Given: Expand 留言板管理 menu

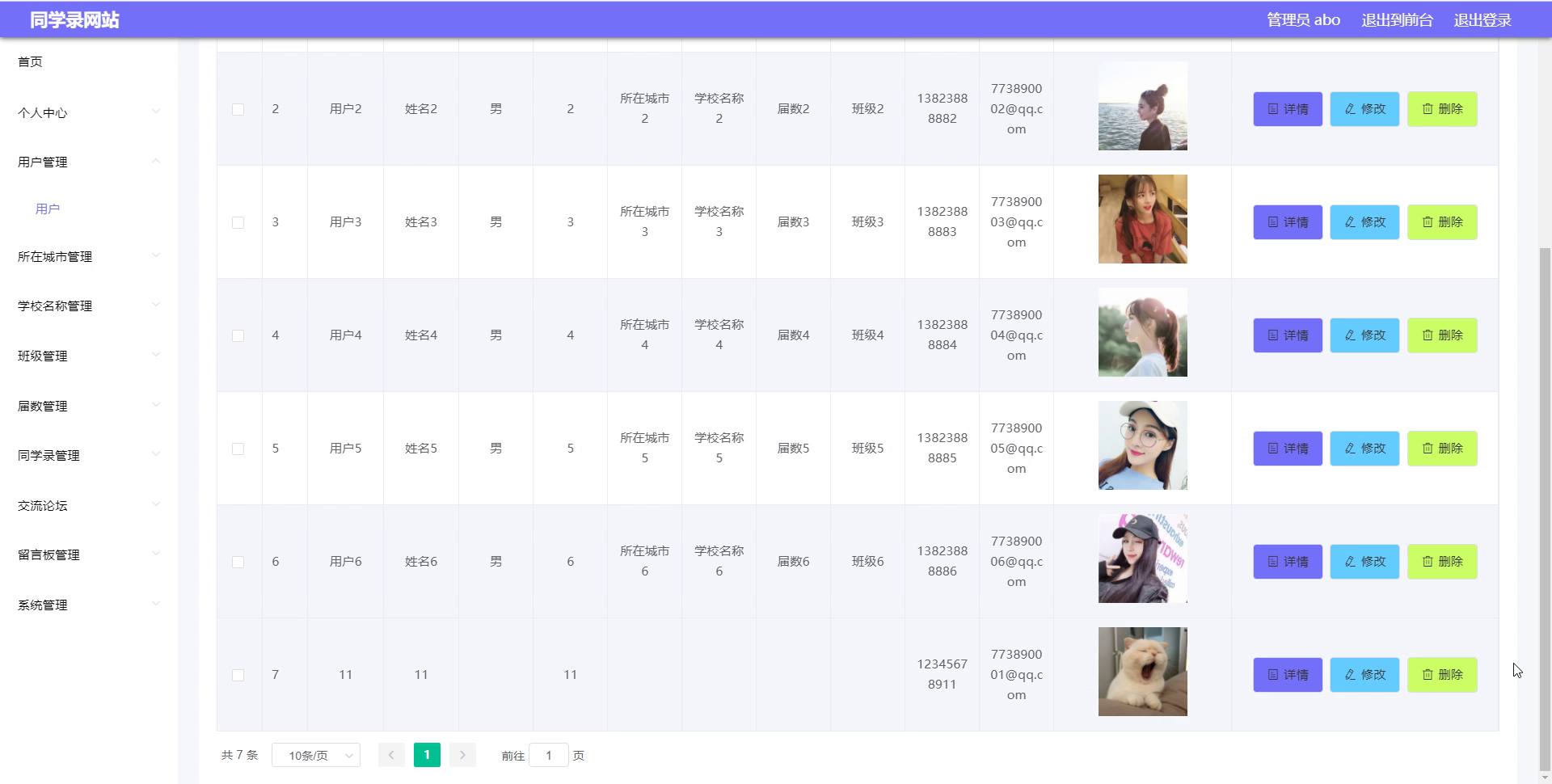Looking at the screenshot, I should tap(89, 554).
